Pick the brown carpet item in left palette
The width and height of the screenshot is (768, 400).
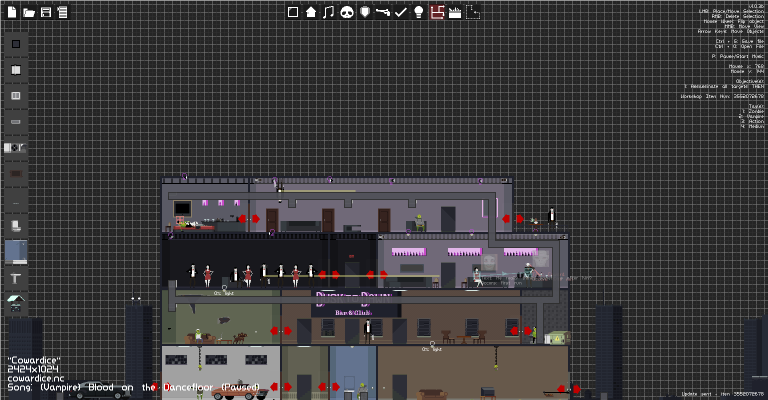(16, 173)
